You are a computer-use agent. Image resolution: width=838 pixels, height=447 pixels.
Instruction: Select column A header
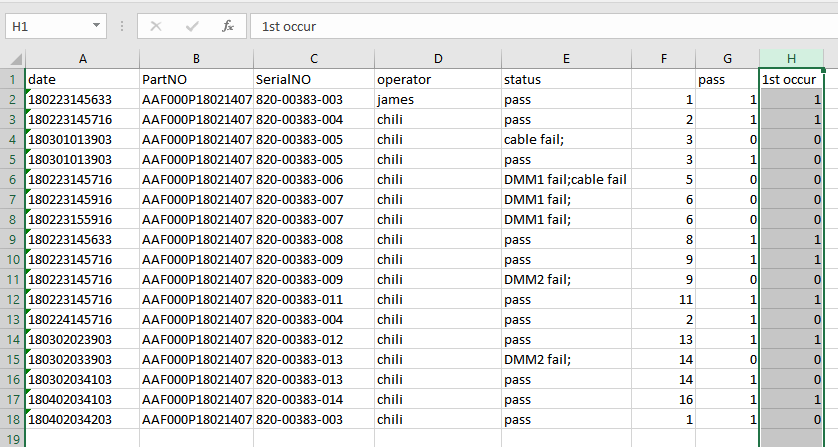click(x=82, y=59)
